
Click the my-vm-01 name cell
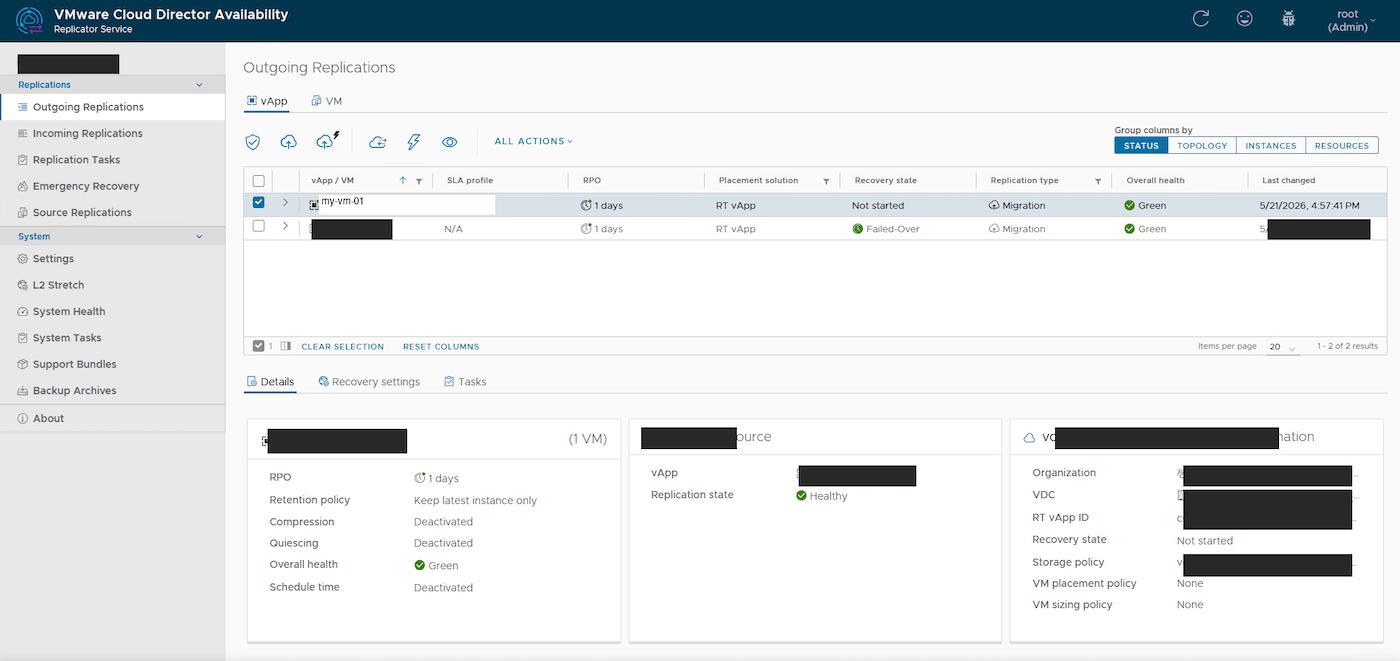click(x=403, y=204)
